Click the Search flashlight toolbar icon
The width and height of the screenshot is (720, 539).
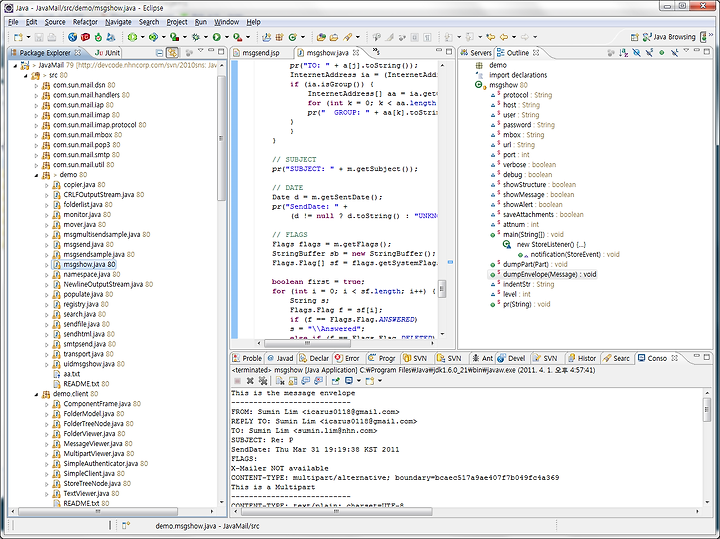pos(348,37)
